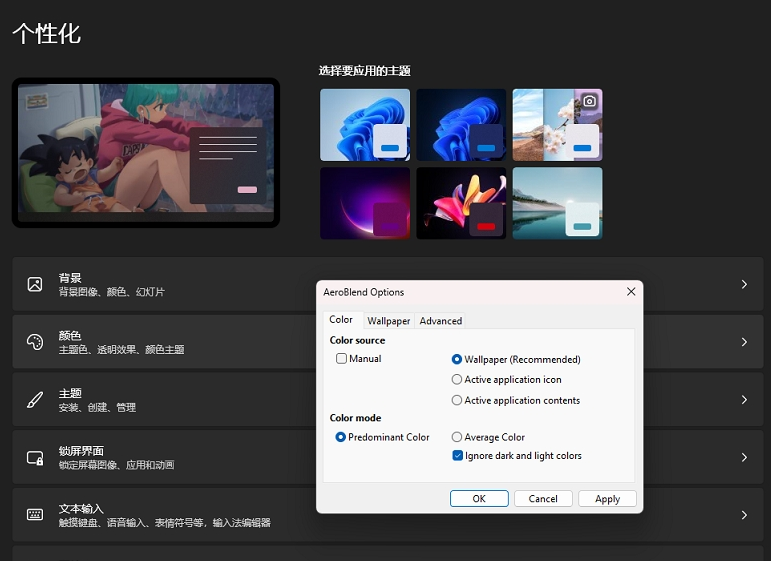
Task: Switch to the Color tab
Action: click(x=343, y=320)
